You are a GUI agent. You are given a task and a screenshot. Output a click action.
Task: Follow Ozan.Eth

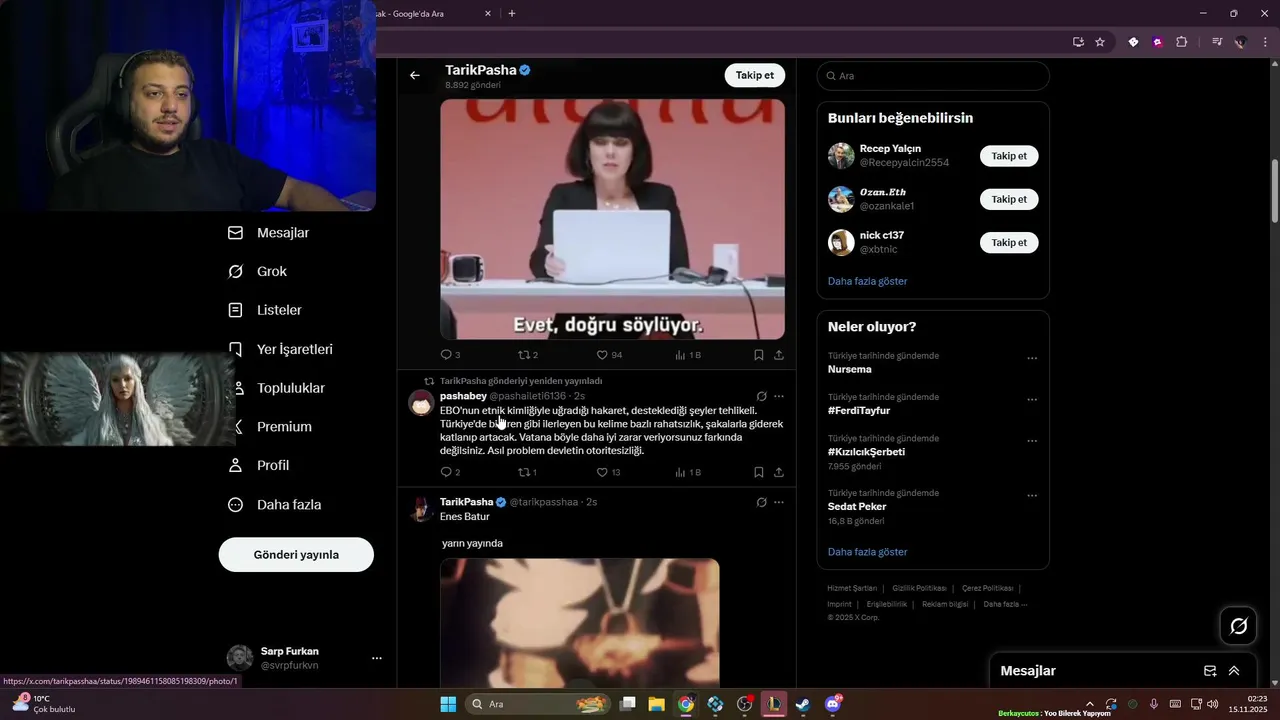tap(1009, 199)
